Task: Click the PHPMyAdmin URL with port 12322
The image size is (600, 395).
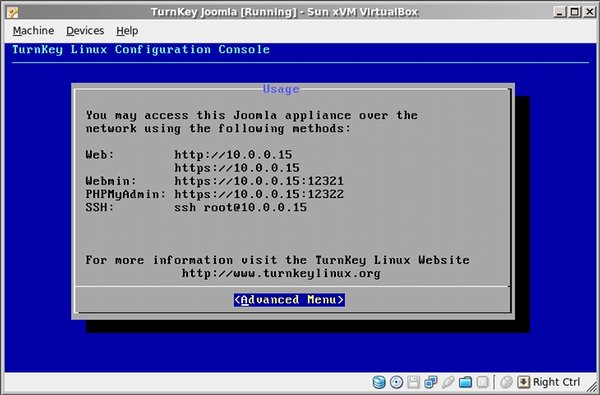Action: pos(259,194)
